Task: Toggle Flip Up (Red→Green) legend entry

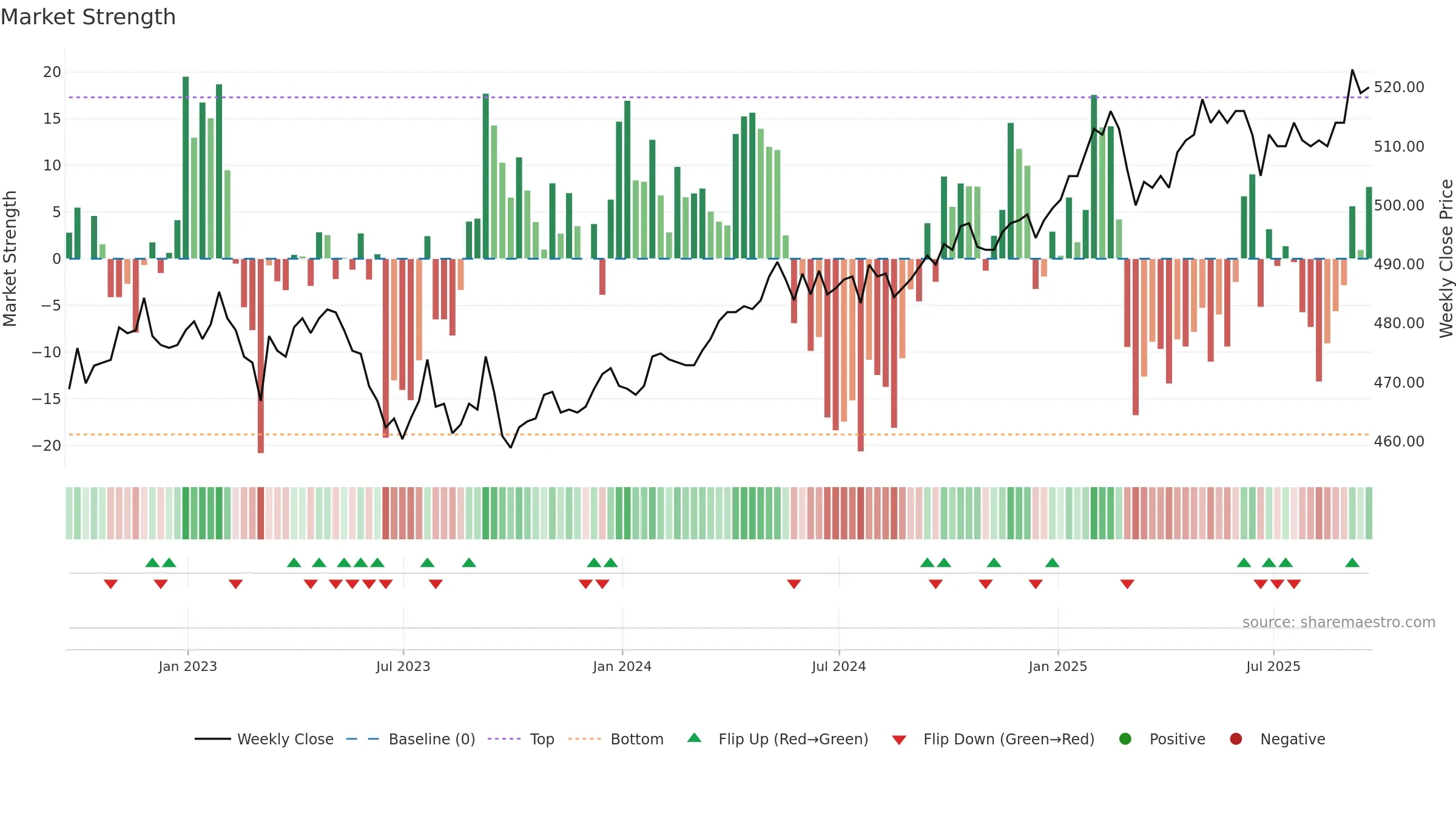Action: [778, 739]
